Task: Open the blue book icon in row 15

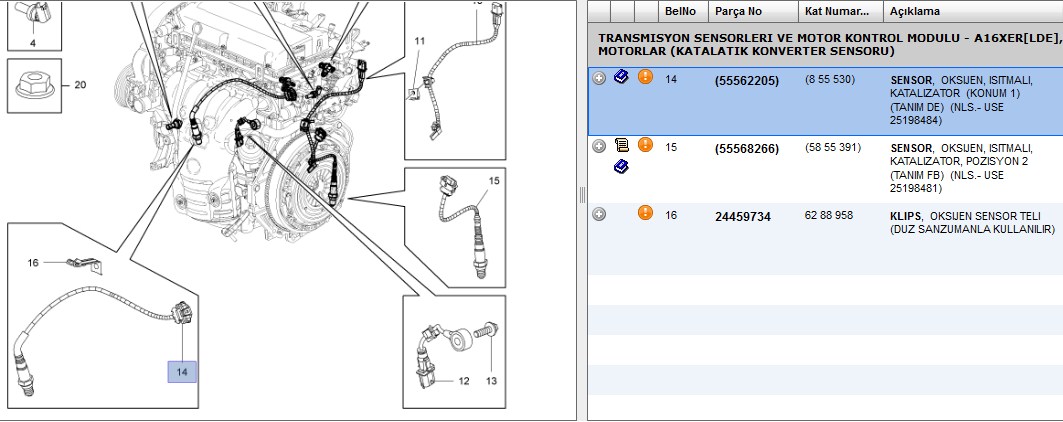Action: (621, 166)
